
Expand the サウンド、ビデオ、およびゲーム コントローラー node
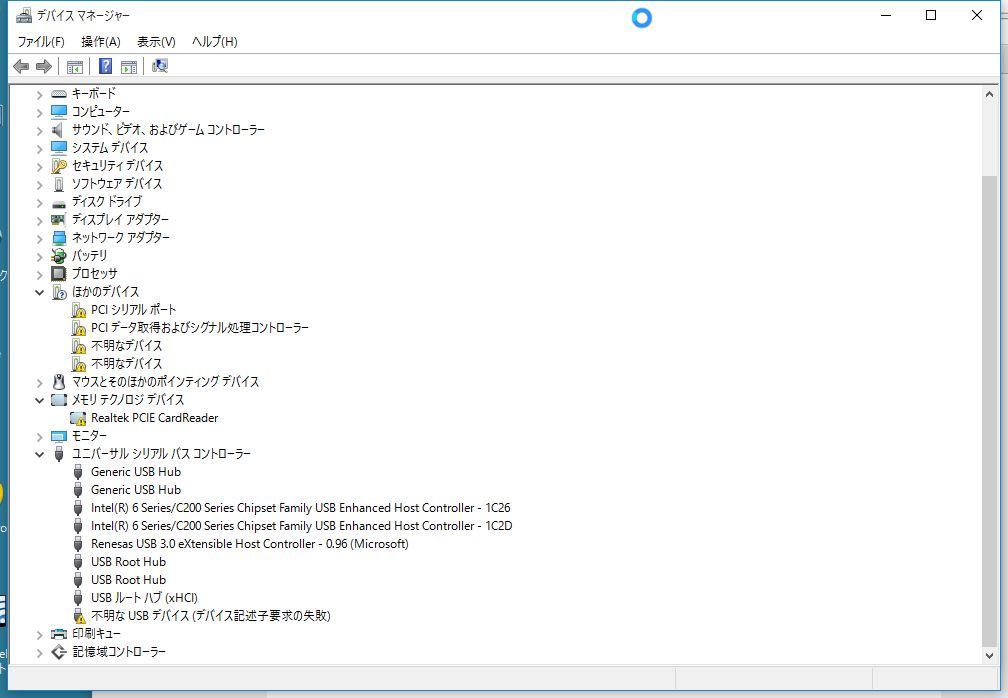point(39,130)
